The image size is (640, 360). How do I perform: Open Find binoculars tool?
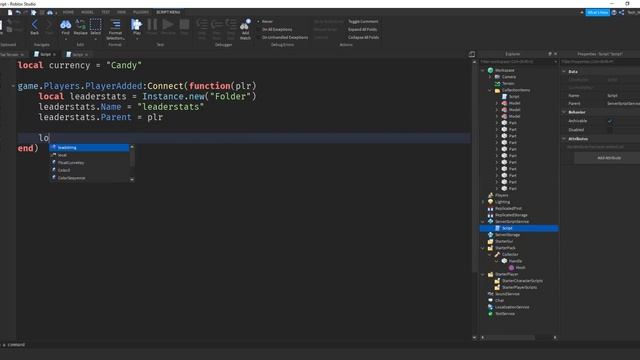[65, 25]
